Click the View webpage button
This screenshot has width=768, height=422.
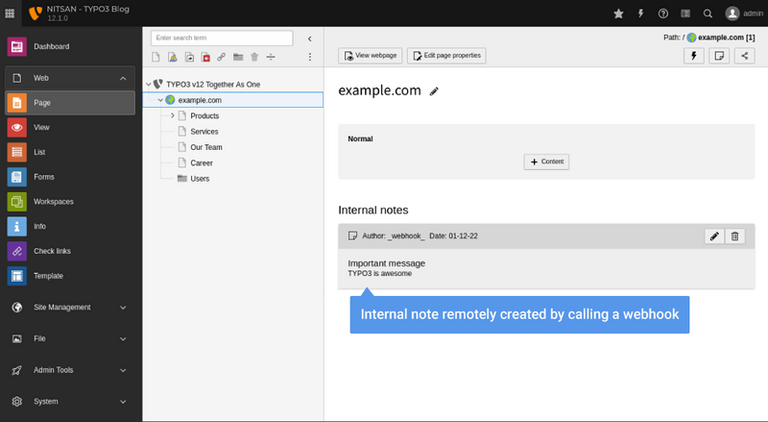coord(370,56)
